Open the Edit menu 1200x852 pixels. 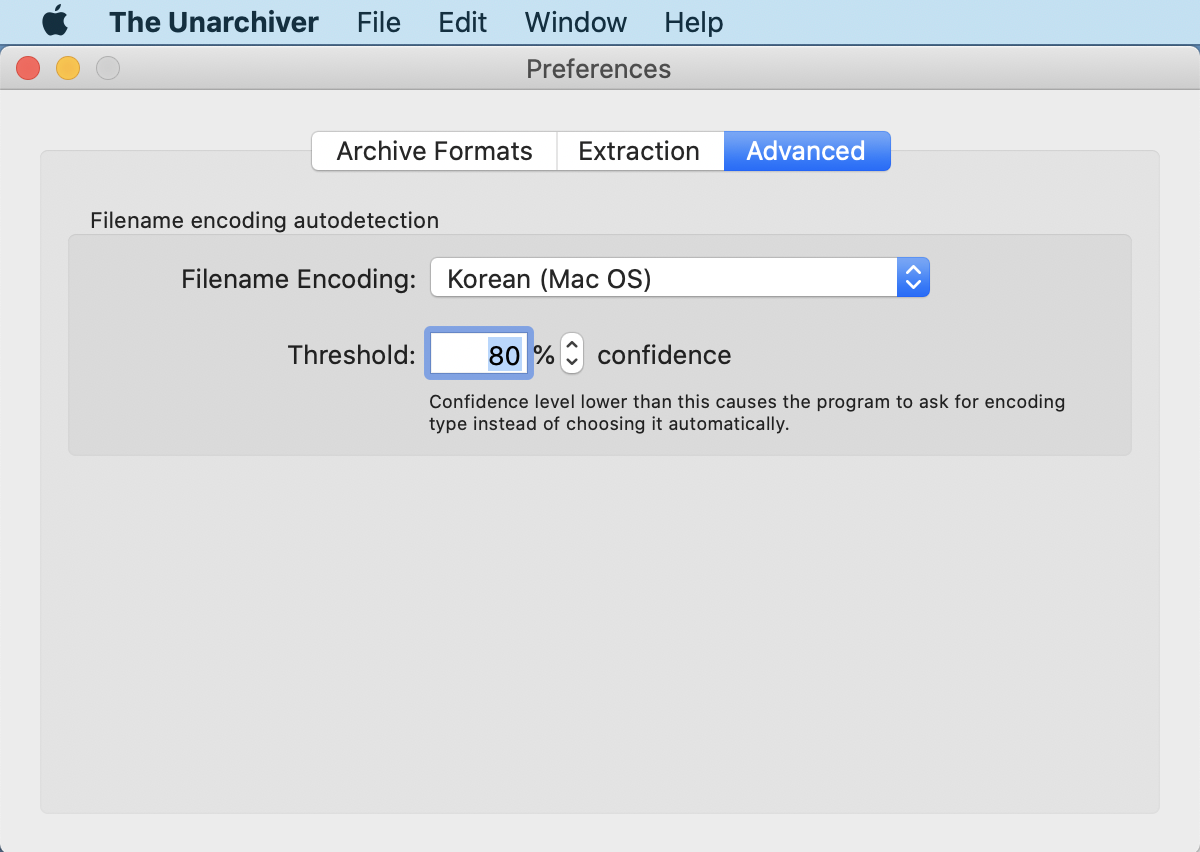(x=463, y=22)
